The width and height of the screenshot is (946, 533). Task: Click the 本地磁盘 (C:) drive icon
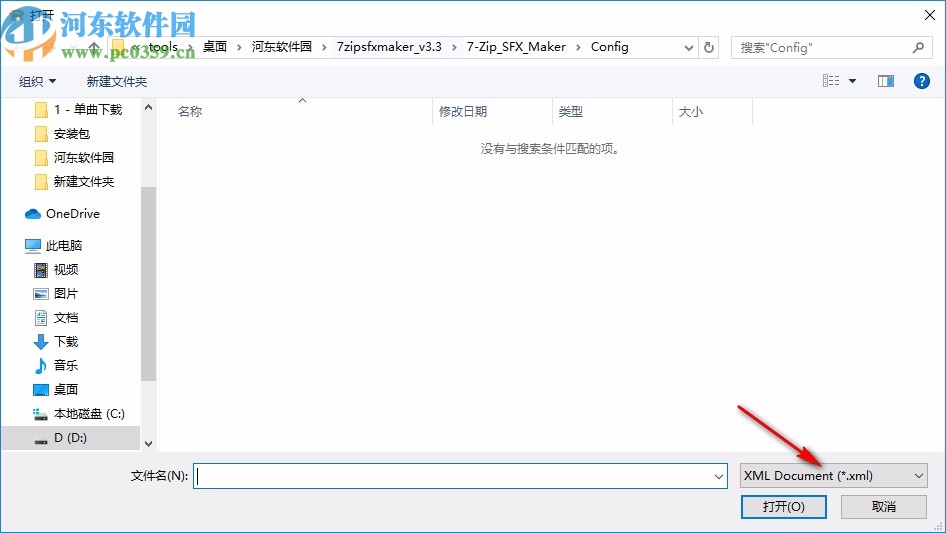point(40,414)
